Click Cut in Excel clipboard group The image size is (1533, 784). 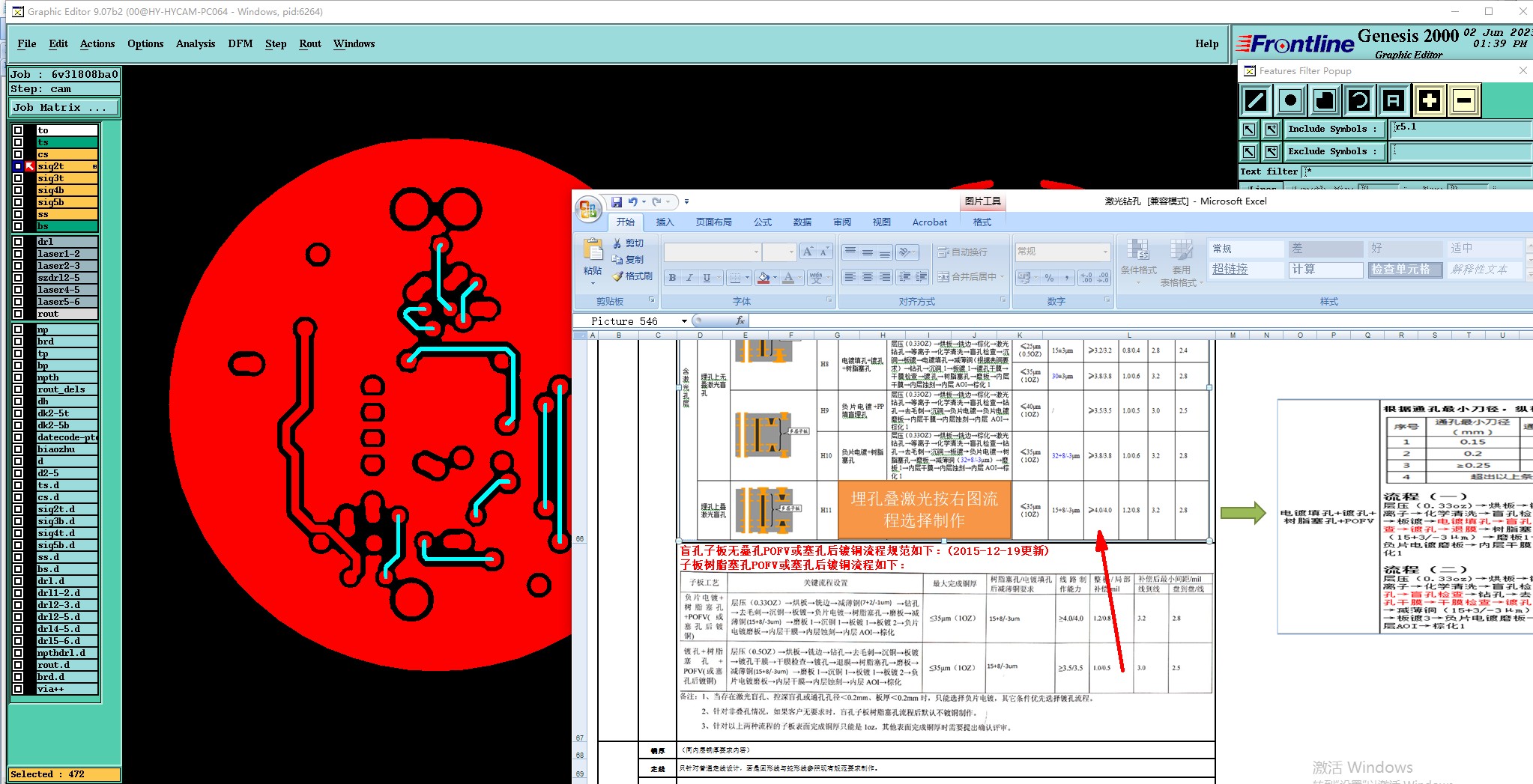pos(629,243)
